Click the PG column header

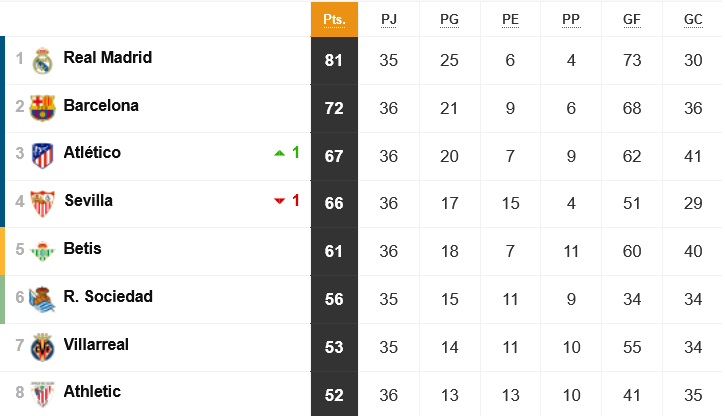tap(449, 19)
